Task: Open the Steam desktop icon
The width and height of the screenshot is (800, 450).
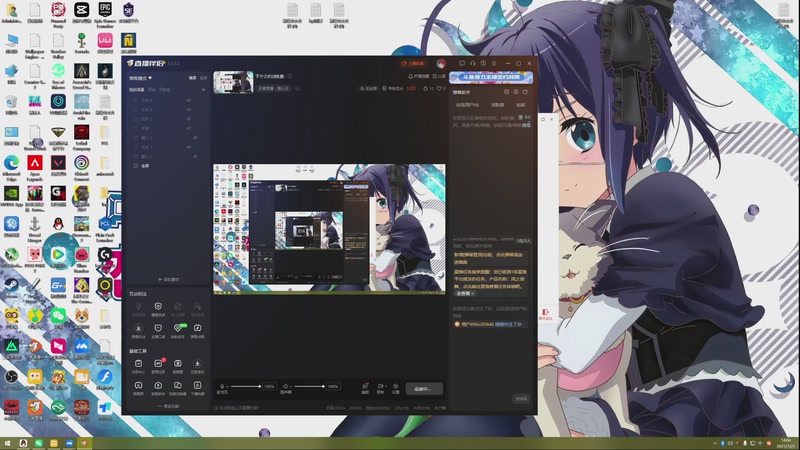Action: 11,289
